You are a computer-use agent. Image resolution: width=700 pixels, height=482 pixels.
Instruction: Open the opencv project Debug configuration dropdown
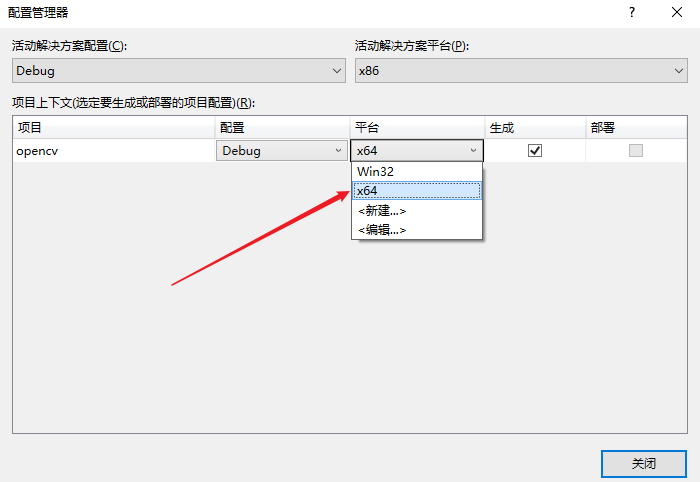tap(282, 151)
